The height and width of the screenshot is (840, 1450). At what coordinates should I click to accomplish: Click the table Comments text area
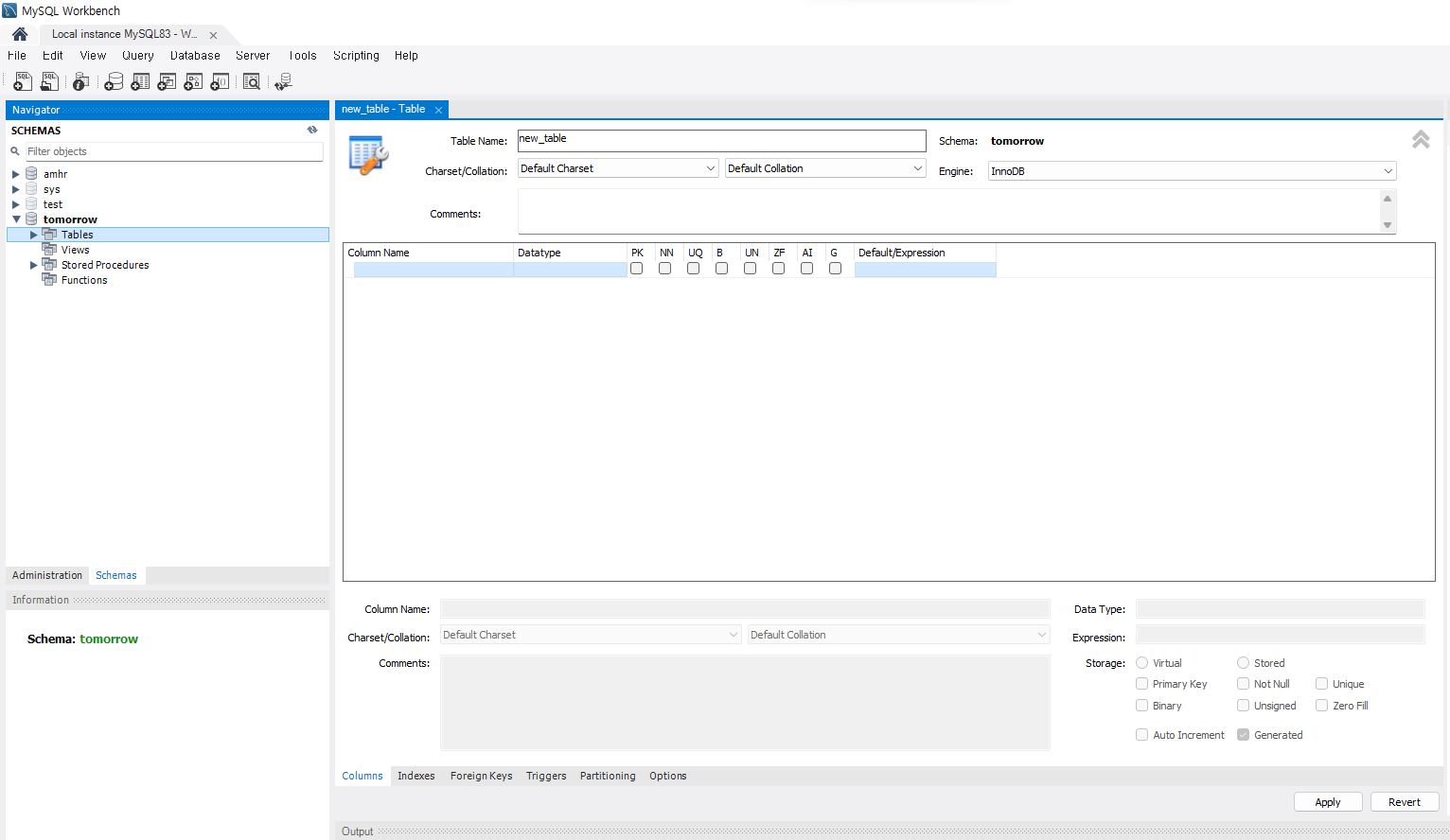point(949,212)
